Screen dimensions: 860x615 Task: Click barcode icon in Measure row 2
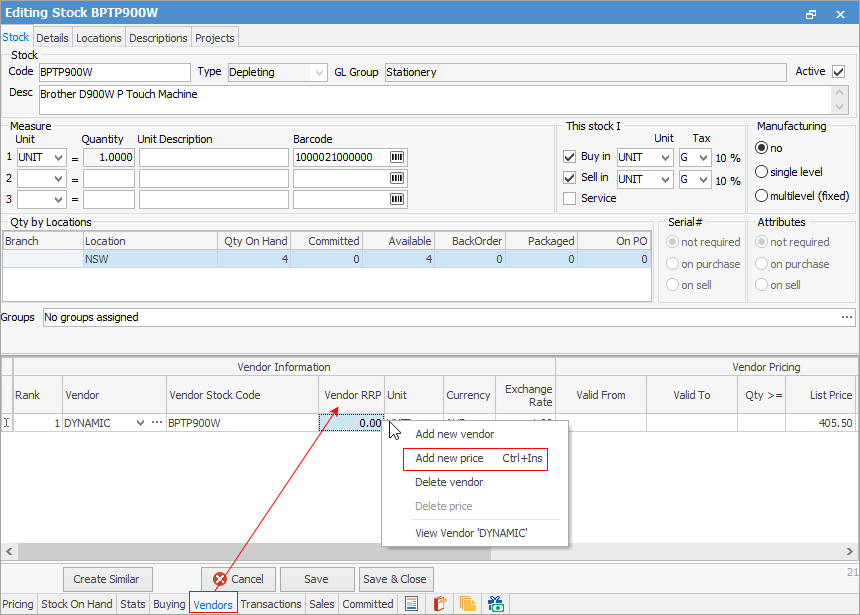[397, 179]
